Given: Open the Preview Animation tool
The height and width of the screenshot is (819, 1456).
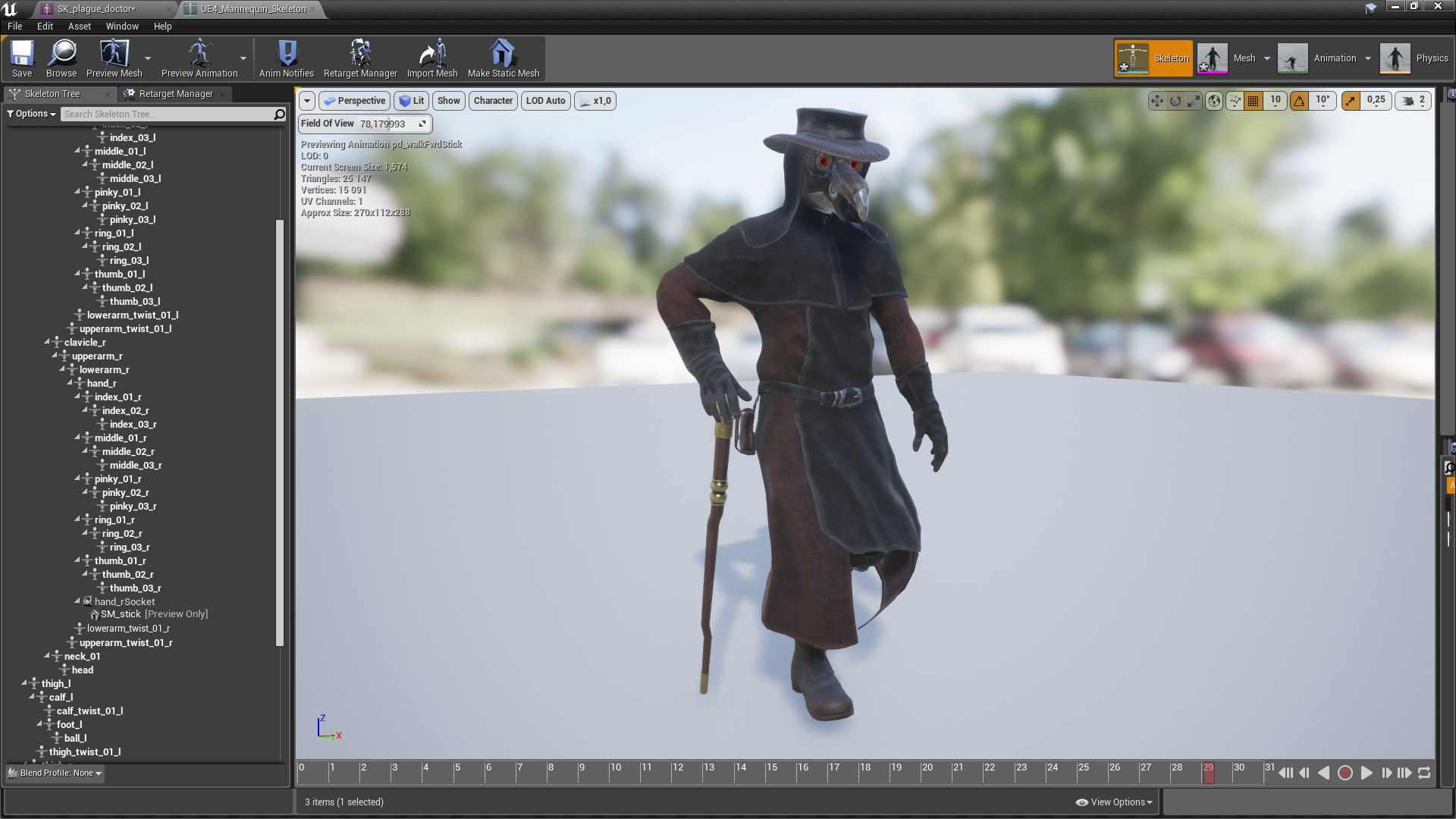Looking at the screenshot, I should coord(199,58).
